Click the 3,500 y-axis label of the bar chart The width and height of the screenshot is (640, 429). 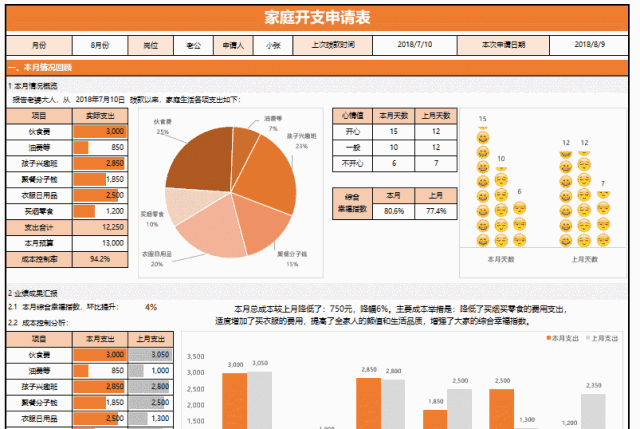(196, 356)
